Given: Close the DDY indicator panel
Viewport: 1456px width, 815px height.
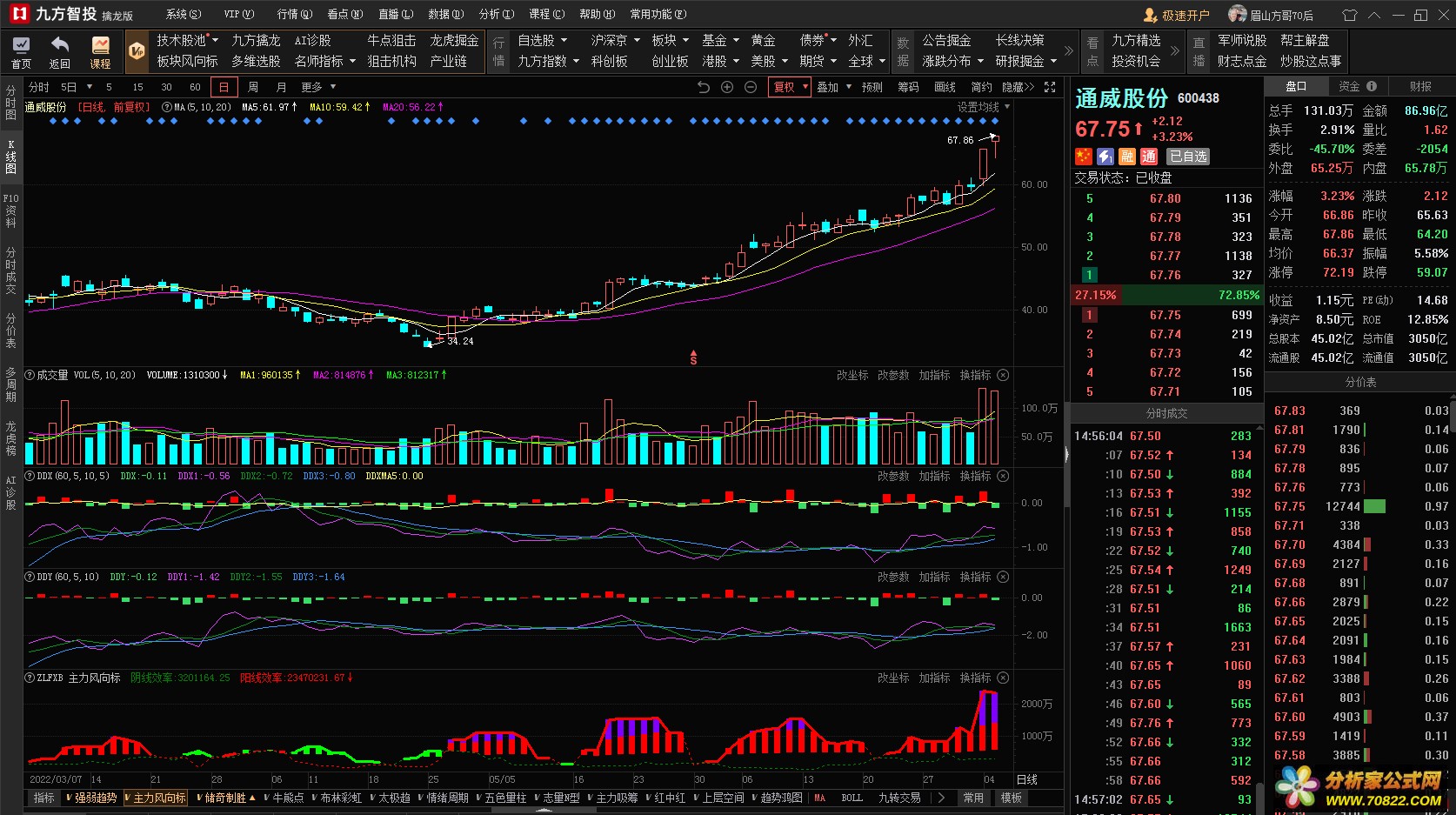Looking at the screenshot, I should (1003, 577).
